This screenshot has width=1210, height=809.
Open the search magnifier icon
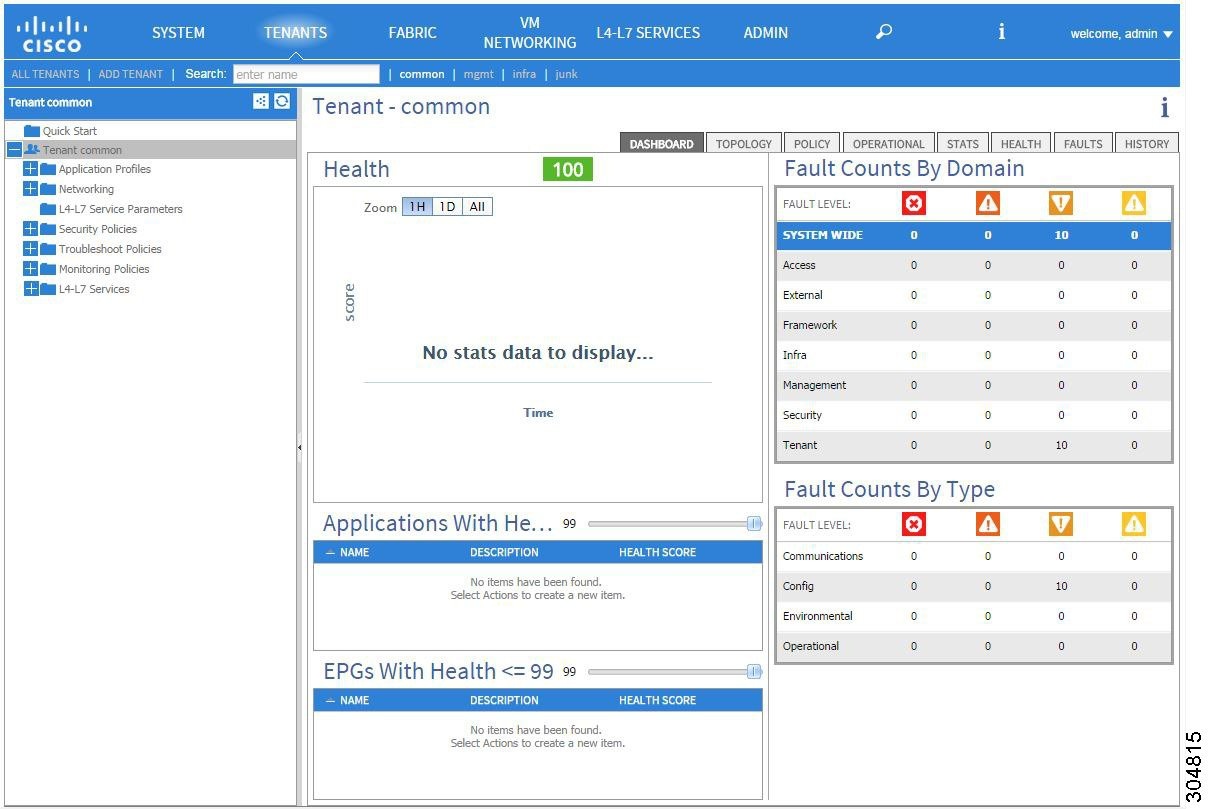[x=883, y=32]
